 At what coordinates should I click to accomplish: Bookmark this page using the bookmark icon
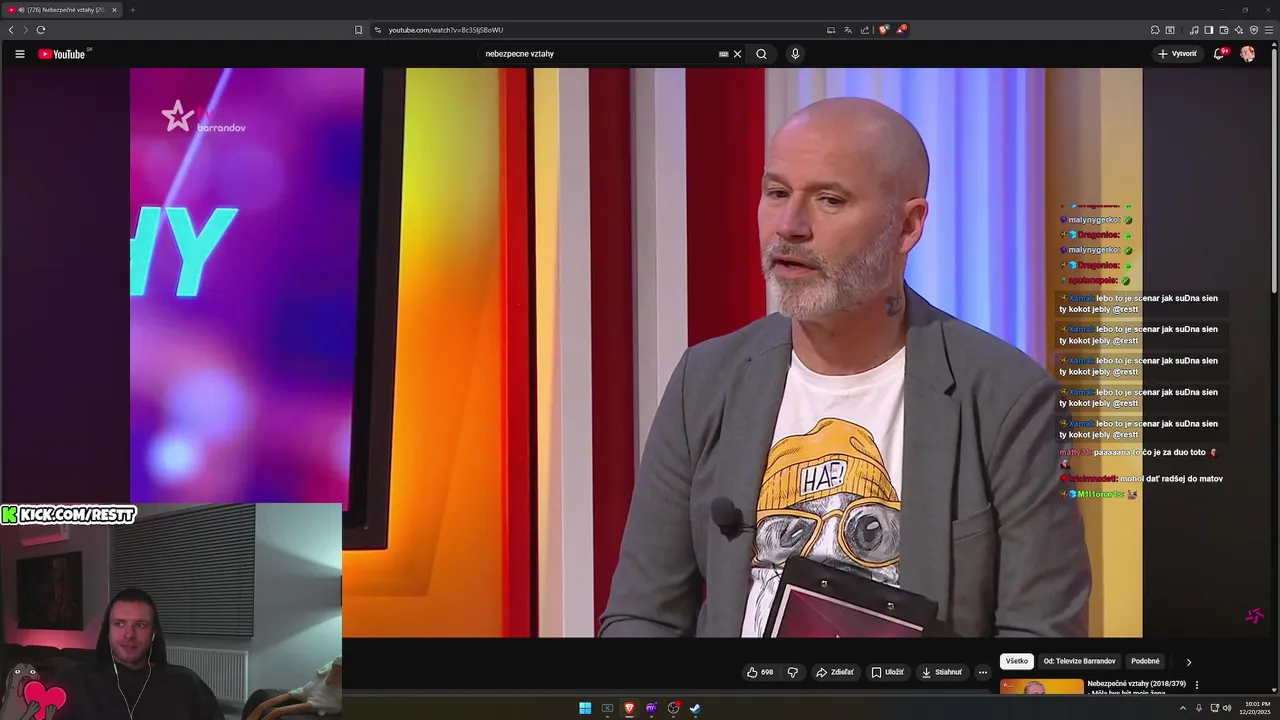(x=358, y=30)
